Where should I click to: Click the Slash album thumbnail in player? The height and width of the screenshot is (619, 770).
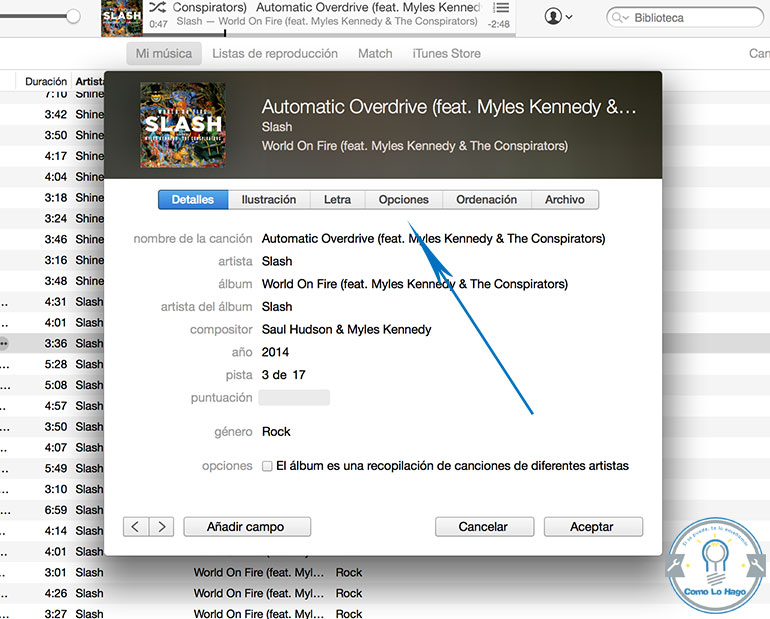(x=122, y=18)
